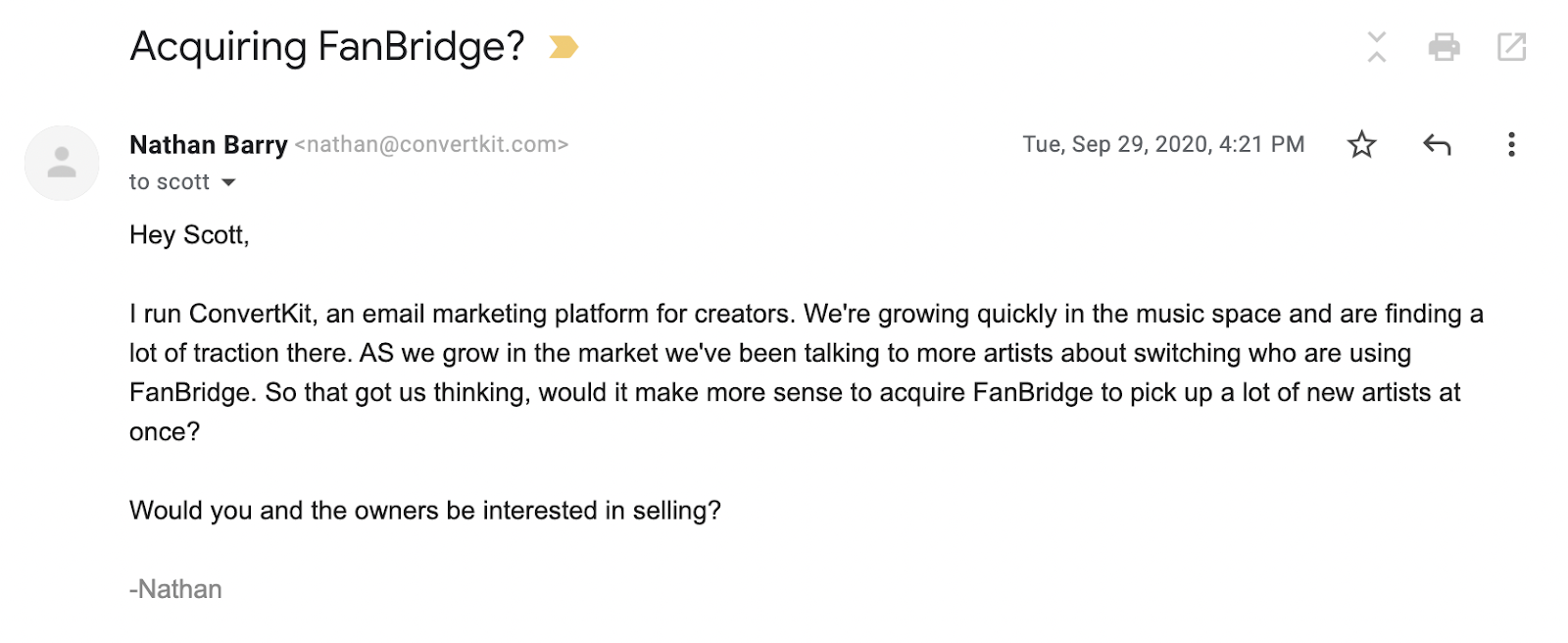Click sender name Nathan Barry
Screen dimensions: 1568x643
tap(208, 145)
